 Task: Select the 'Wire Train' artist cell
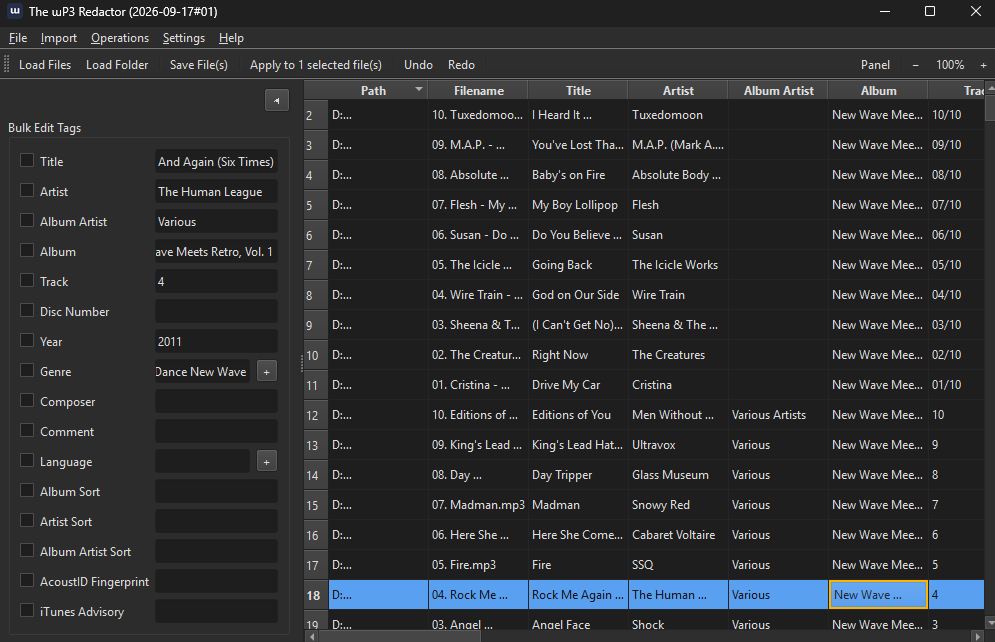tap(678, 295)
